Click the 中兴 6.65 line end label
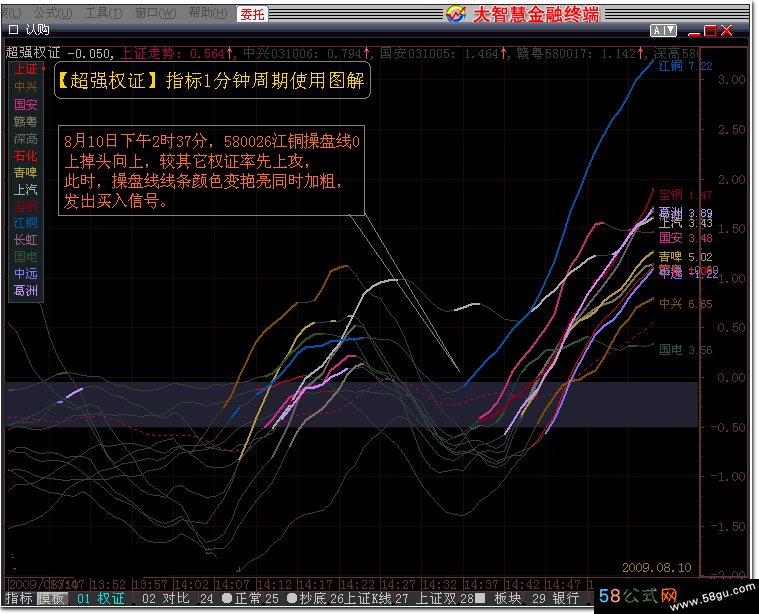The width and height of the screenshot is (759, 614). [x=685, y=304]
